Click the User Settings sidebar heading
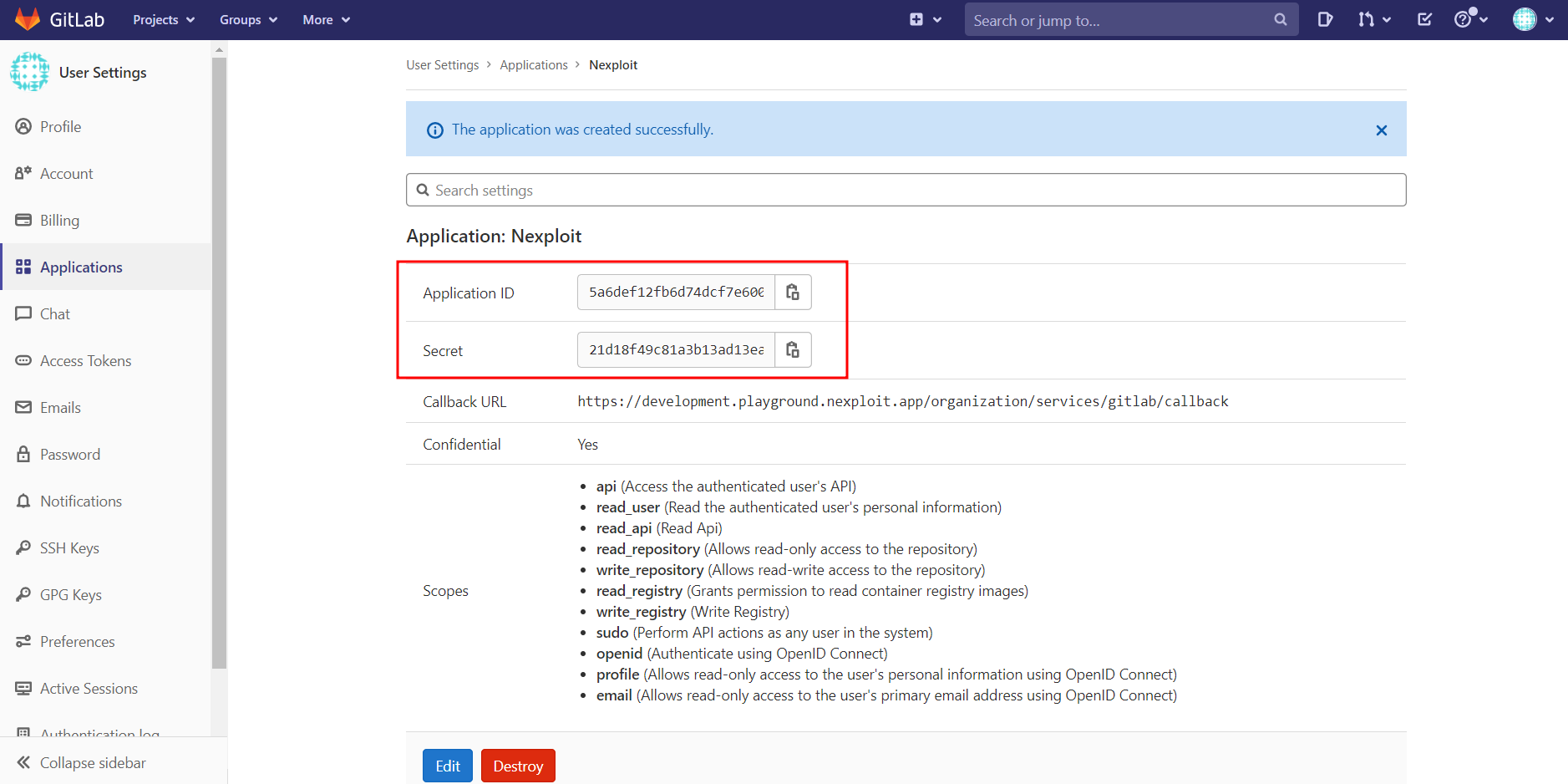 pyautogui.click(x=103, y=73)
